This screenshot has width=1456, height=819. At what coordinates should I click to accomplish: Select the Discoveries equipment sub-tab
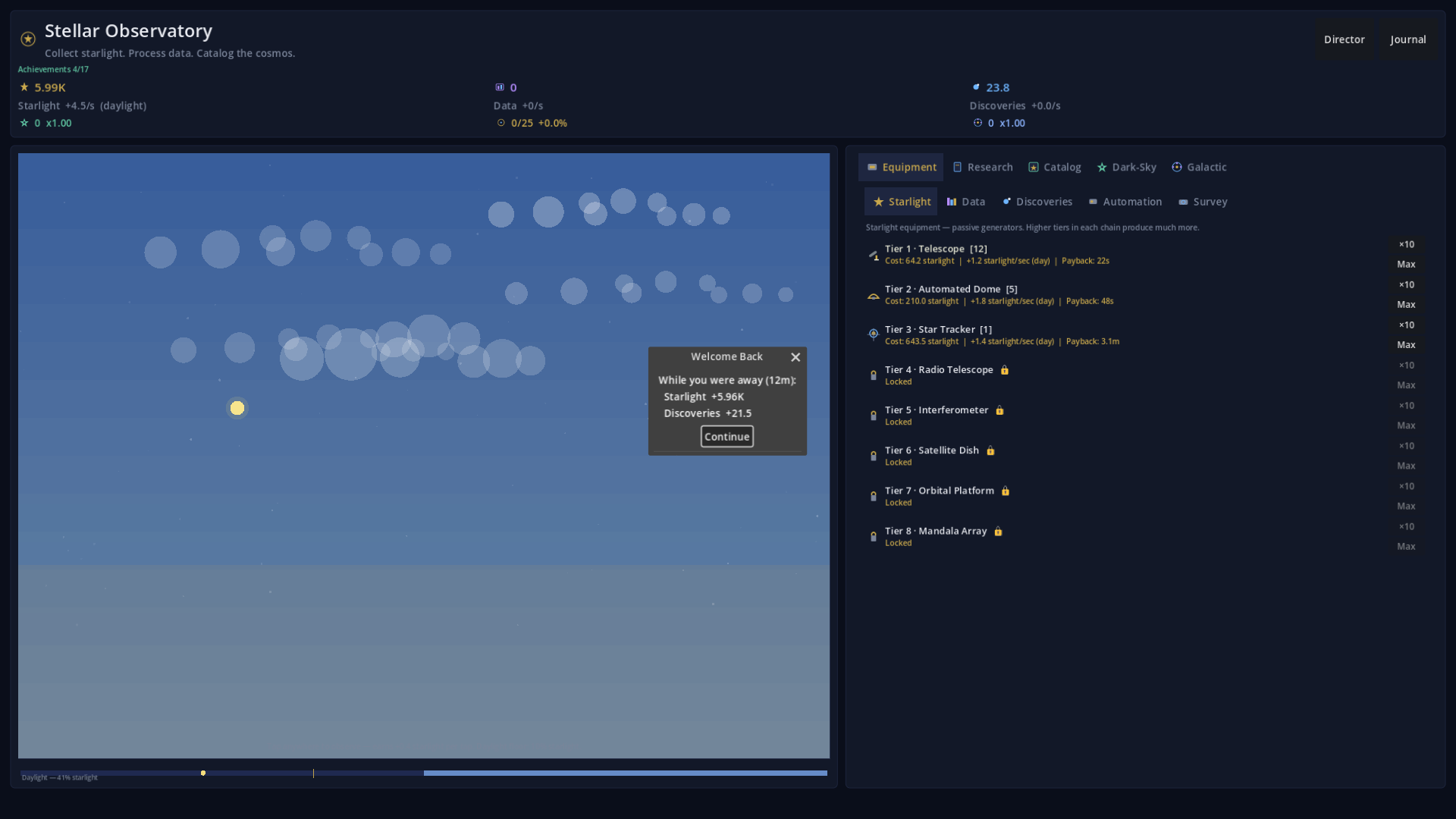[1037, 202]
